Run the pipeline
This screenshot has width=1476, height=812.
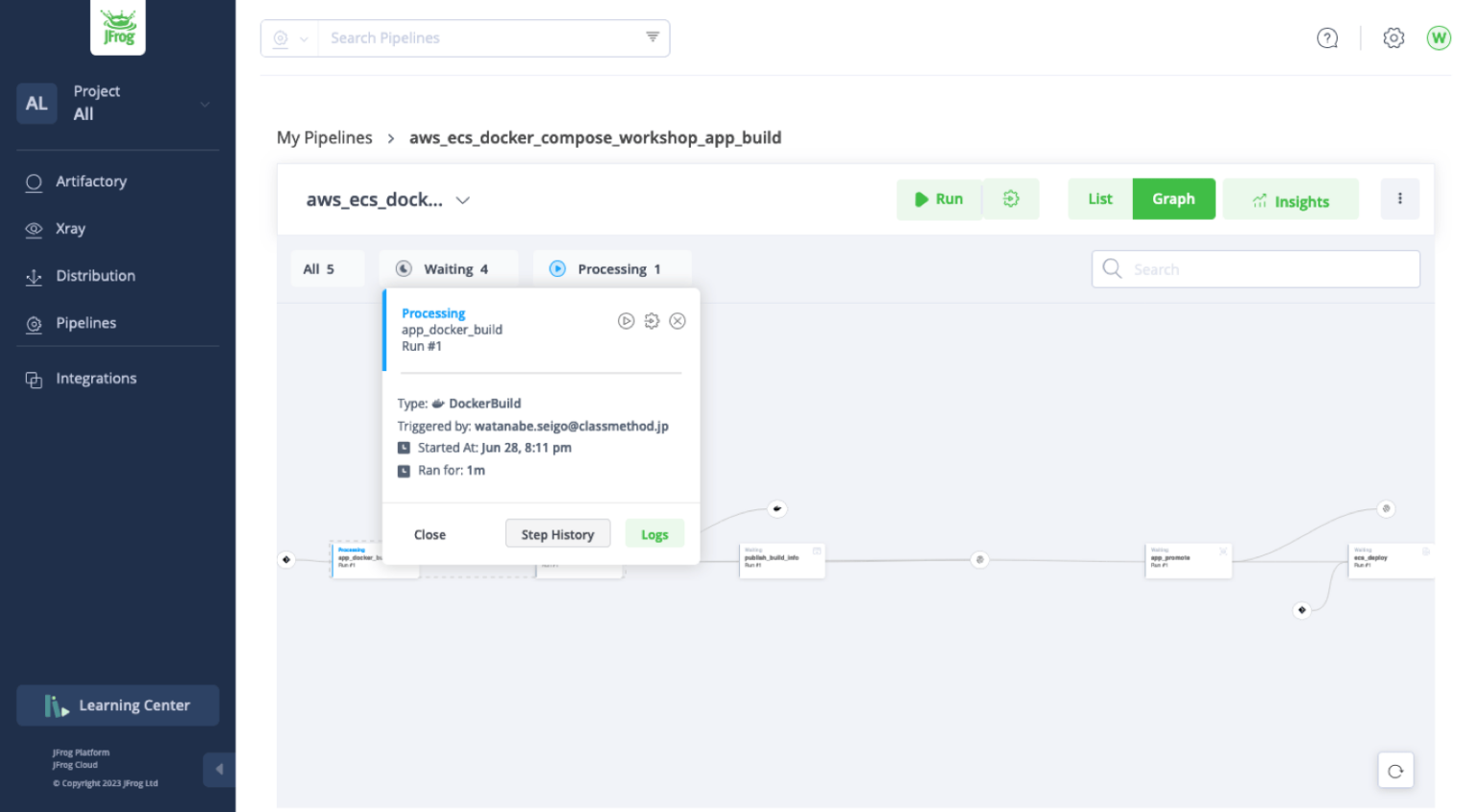(x=939, y=199)
